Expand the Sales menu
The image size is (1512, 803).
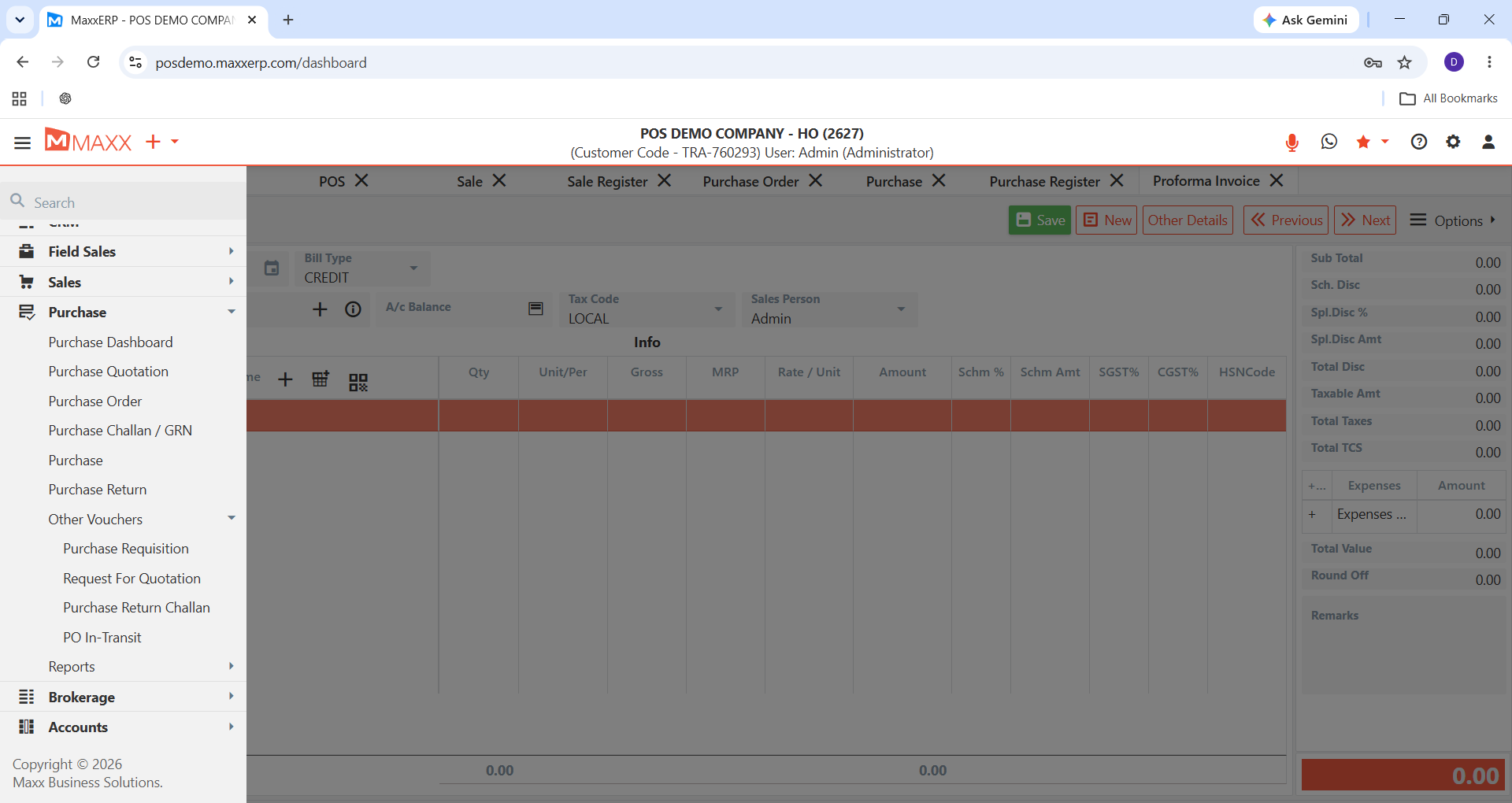[123, 283]
